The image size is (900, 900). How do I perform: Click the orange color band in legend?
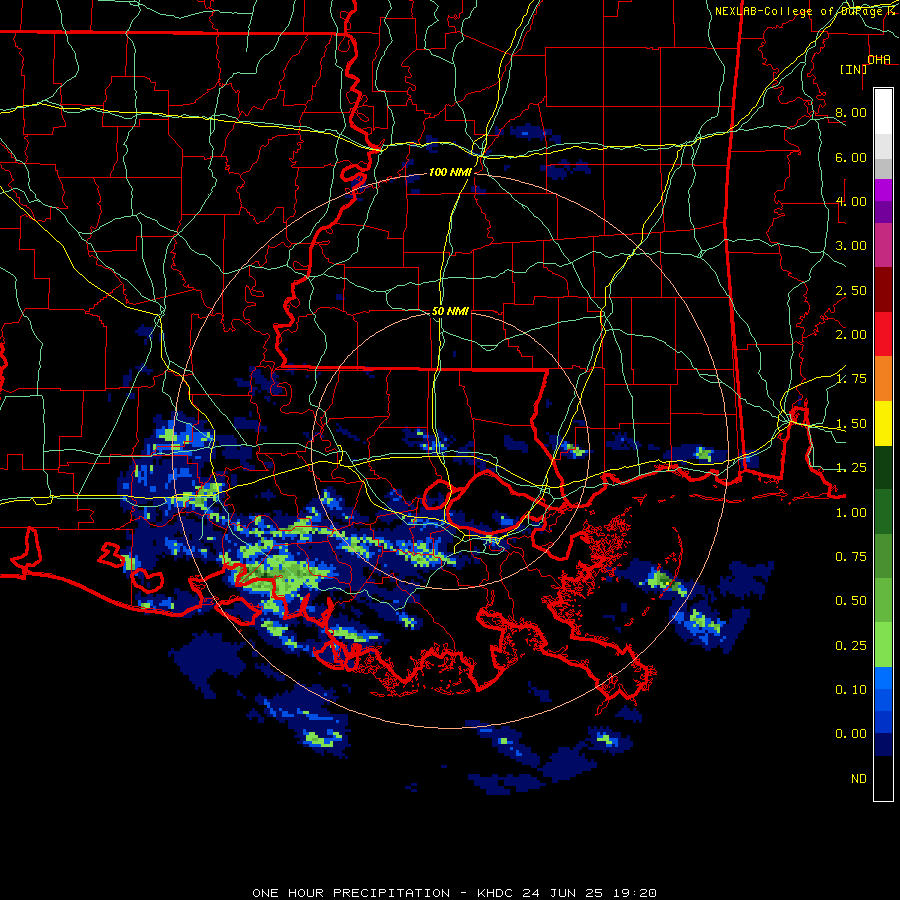883,379
